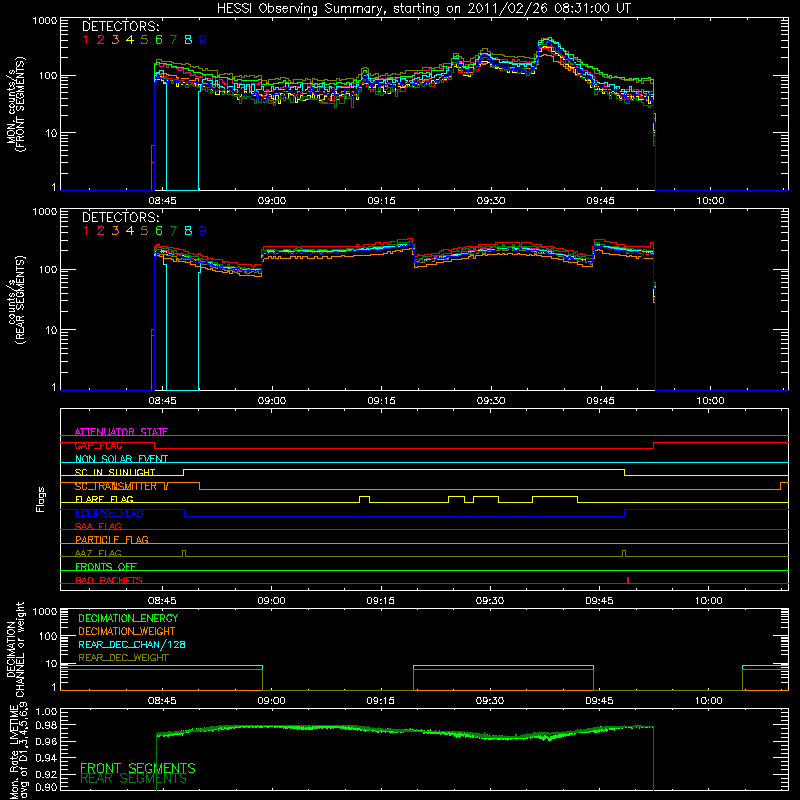Click the PARTICLE_FLAG label
Image resolution: width=800 pixels, height=800 pixels.
[x=112, y=540]
